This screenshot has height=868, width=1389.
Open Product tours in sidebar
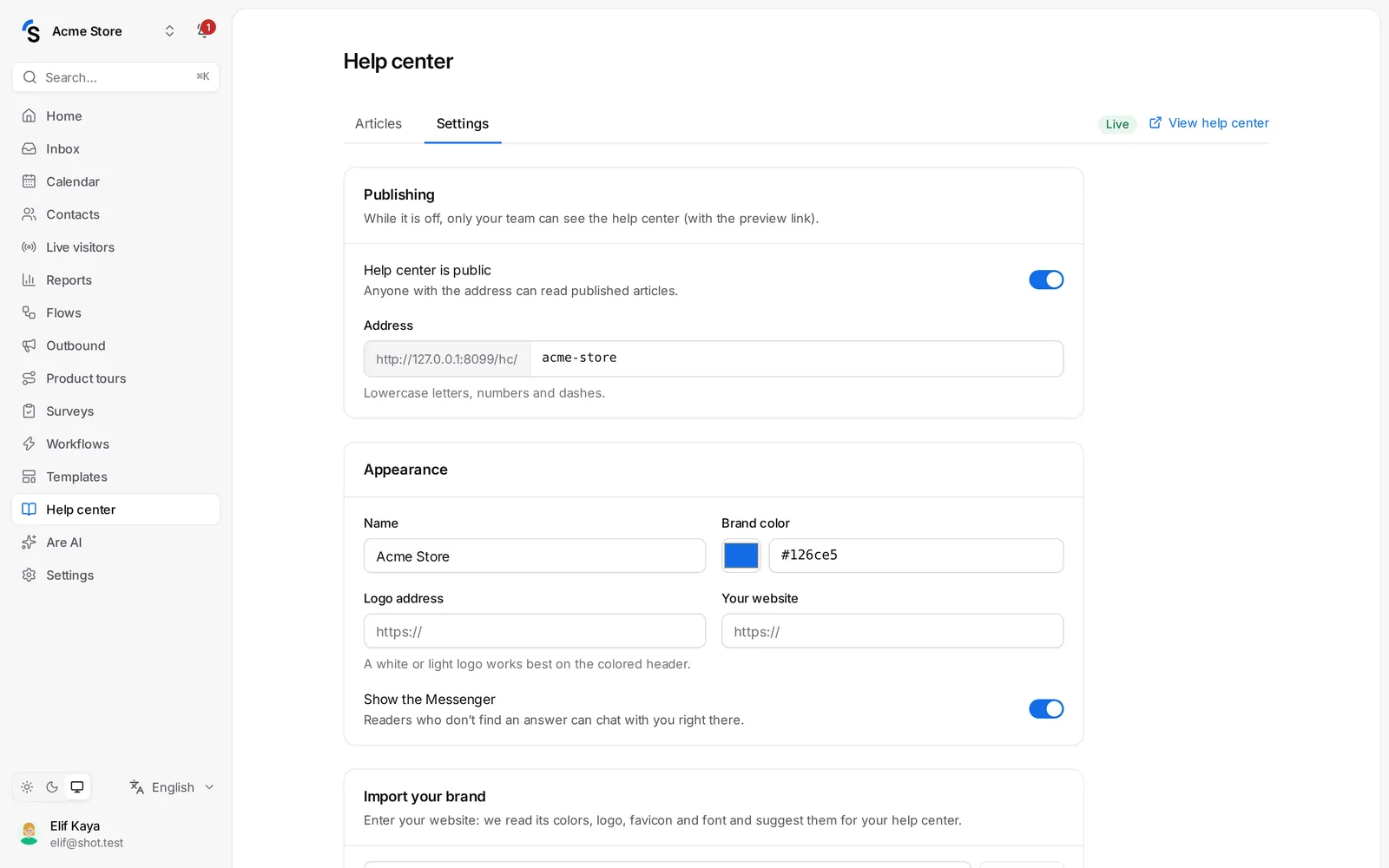click(x=115, y=378)
